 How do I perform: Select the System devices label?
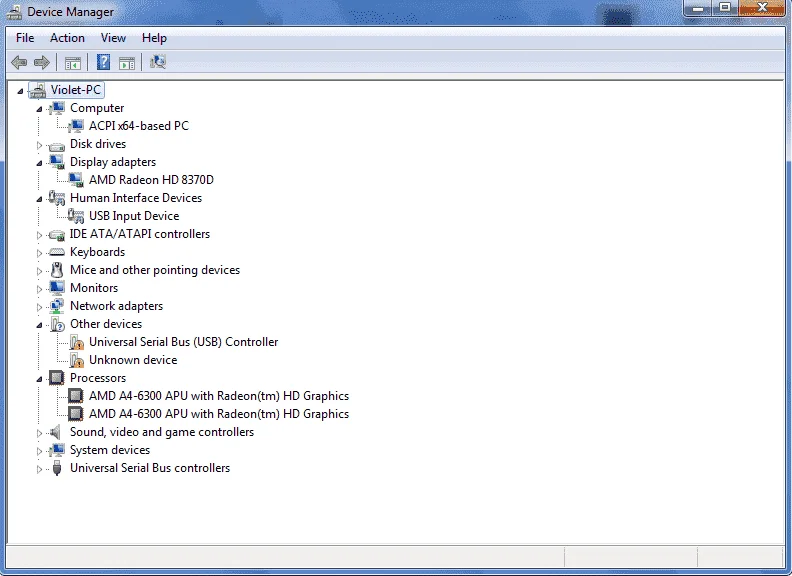coord(110,450)
